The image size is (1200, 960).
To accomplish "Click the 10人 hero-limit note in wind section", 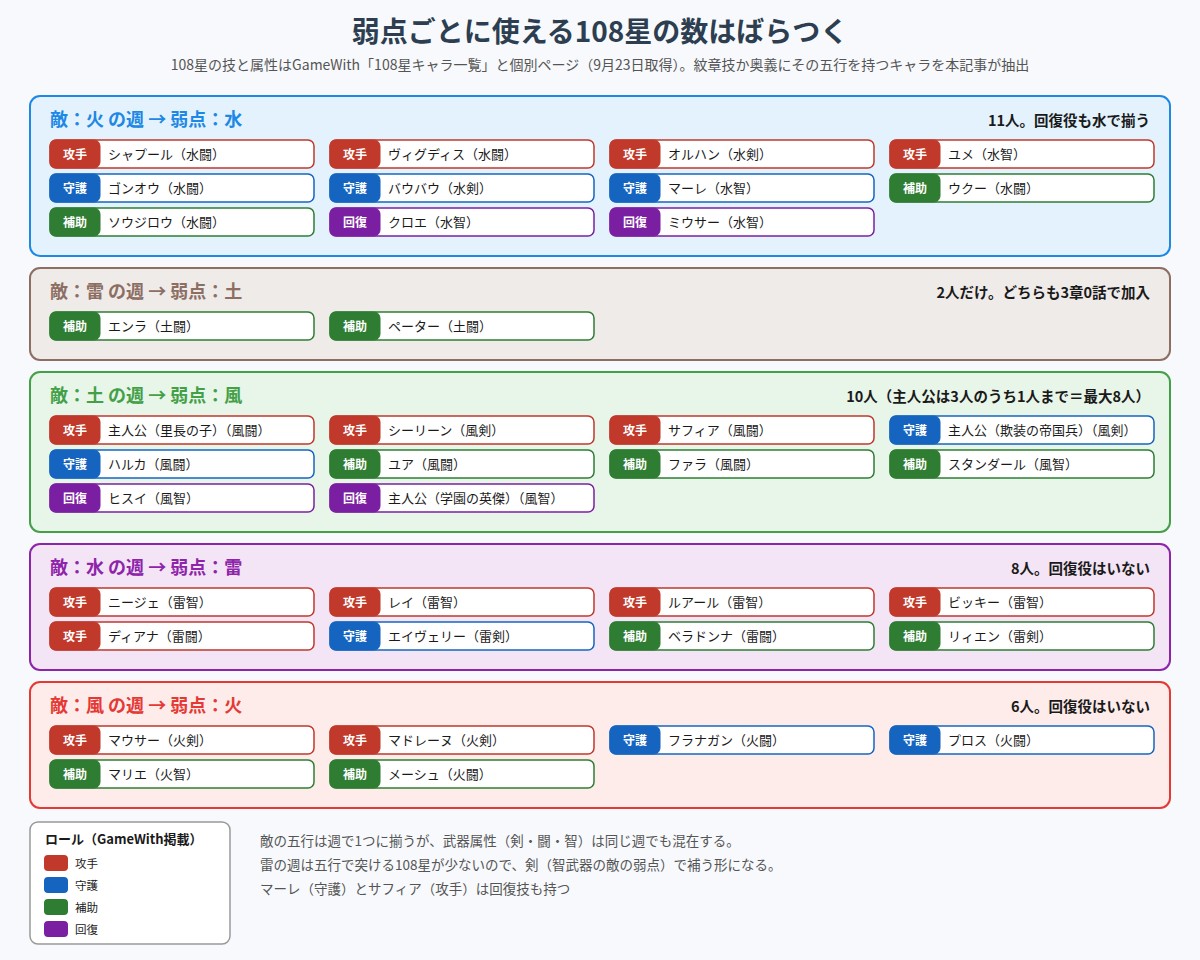I will point(998,397).
